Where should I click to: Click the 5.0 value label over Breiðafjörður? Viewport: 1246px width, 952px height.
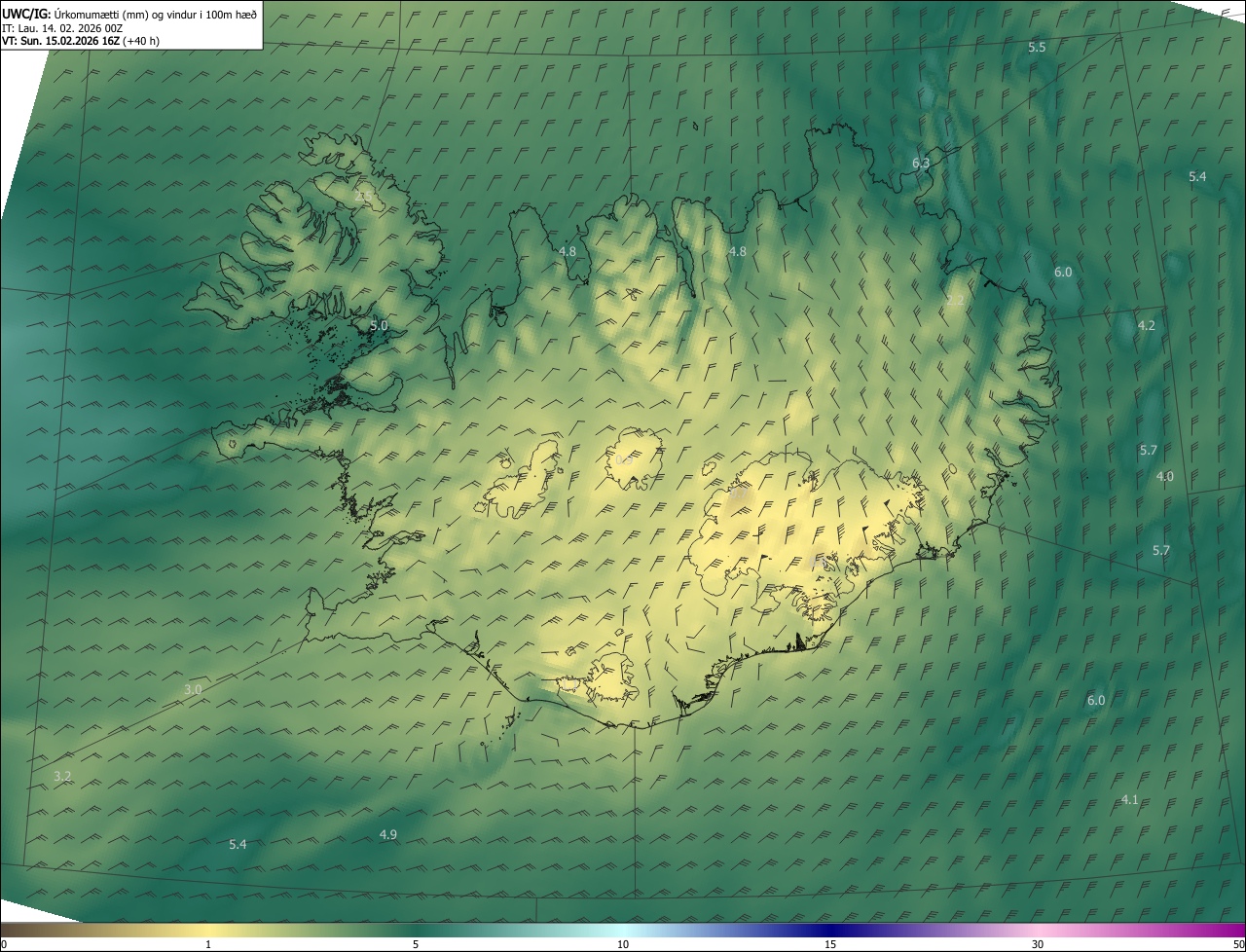click(379, 326)
